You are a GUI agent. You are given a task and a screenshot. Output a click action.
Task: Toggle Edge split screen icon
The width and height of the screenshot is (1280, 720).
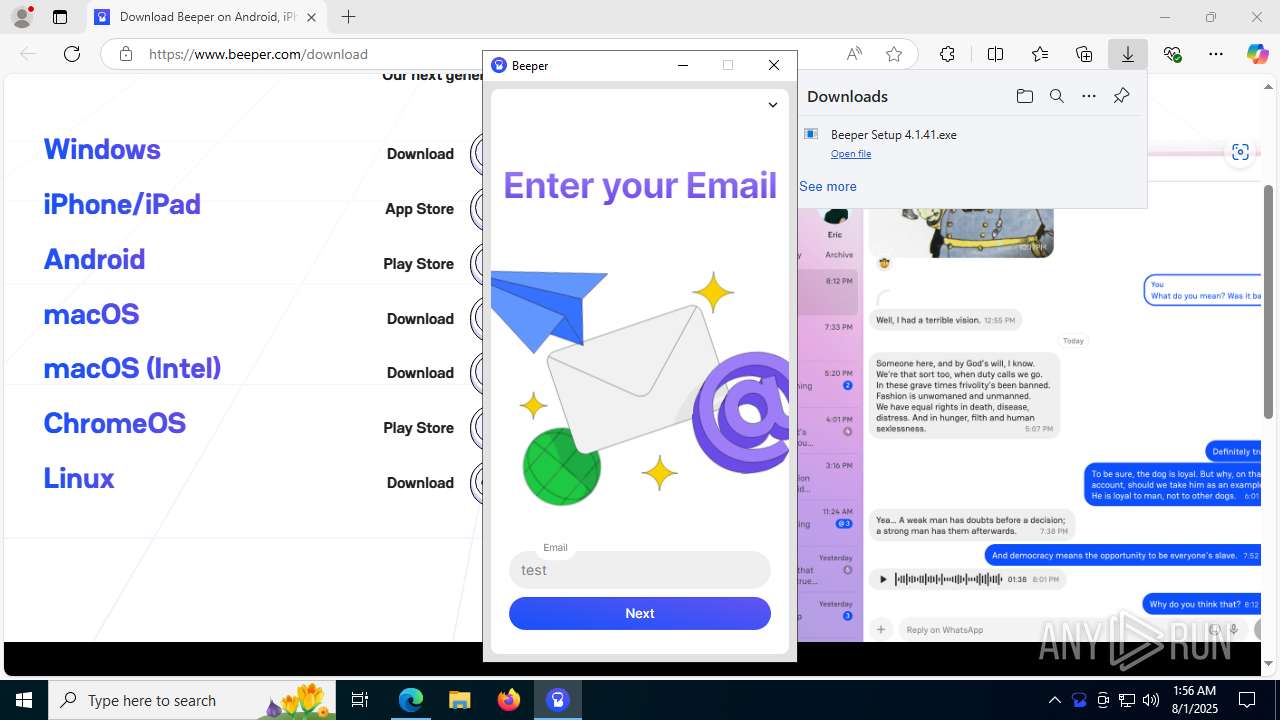click(995, 54)
